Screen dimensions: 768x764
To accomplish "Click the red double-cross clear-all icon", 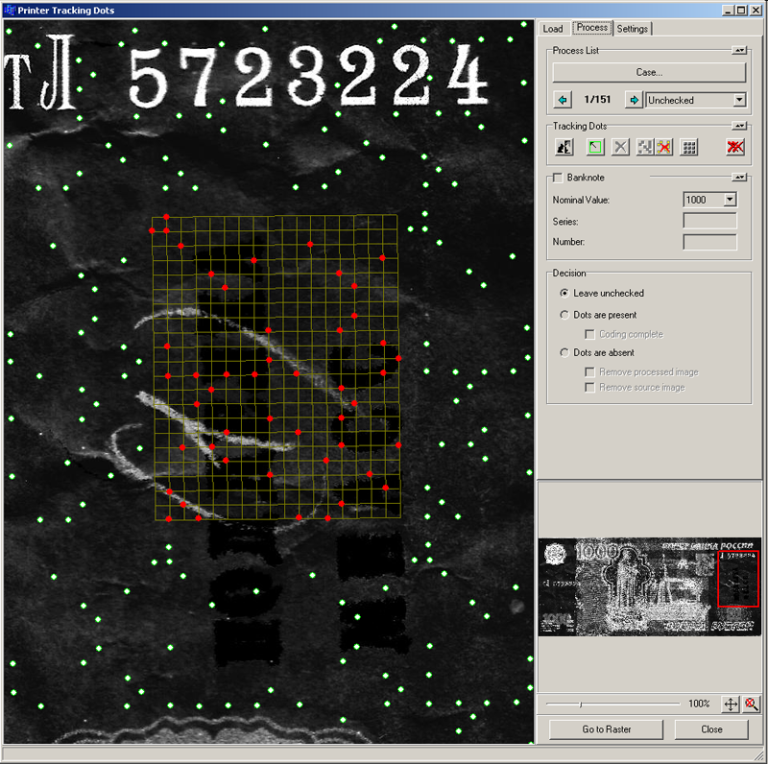I will click(x=736, y=147).
